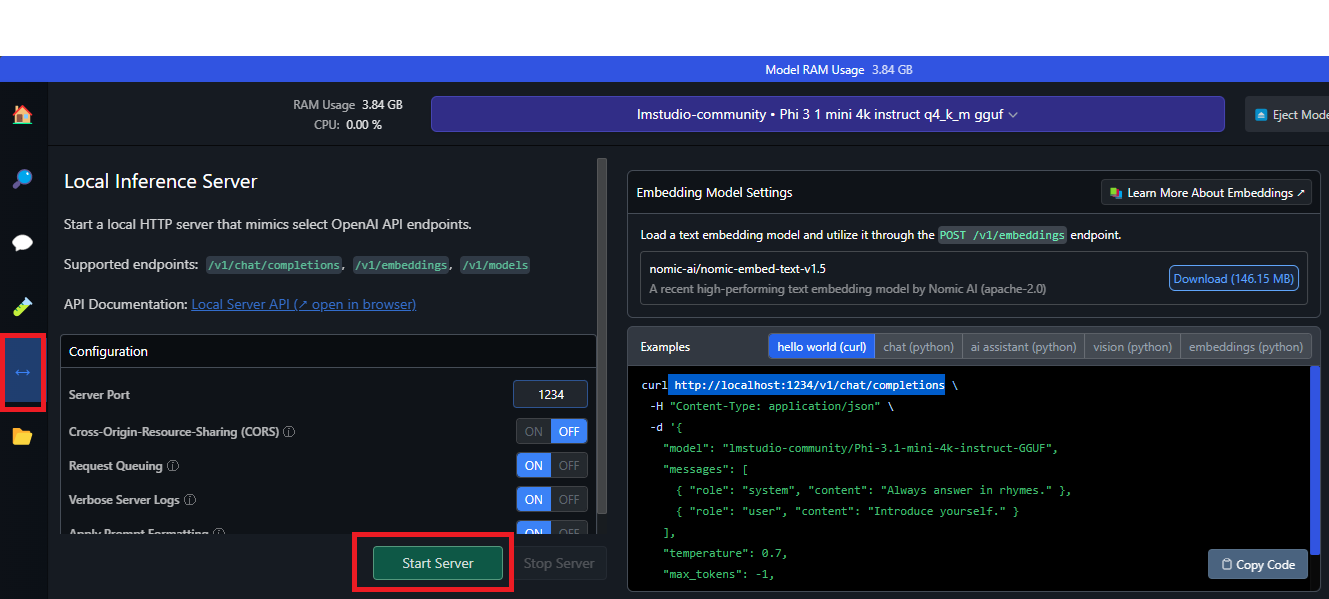The image size is (1329, 599).
Task: Open the Phi 3 1 mini model selector
Action: coord(828,114)
